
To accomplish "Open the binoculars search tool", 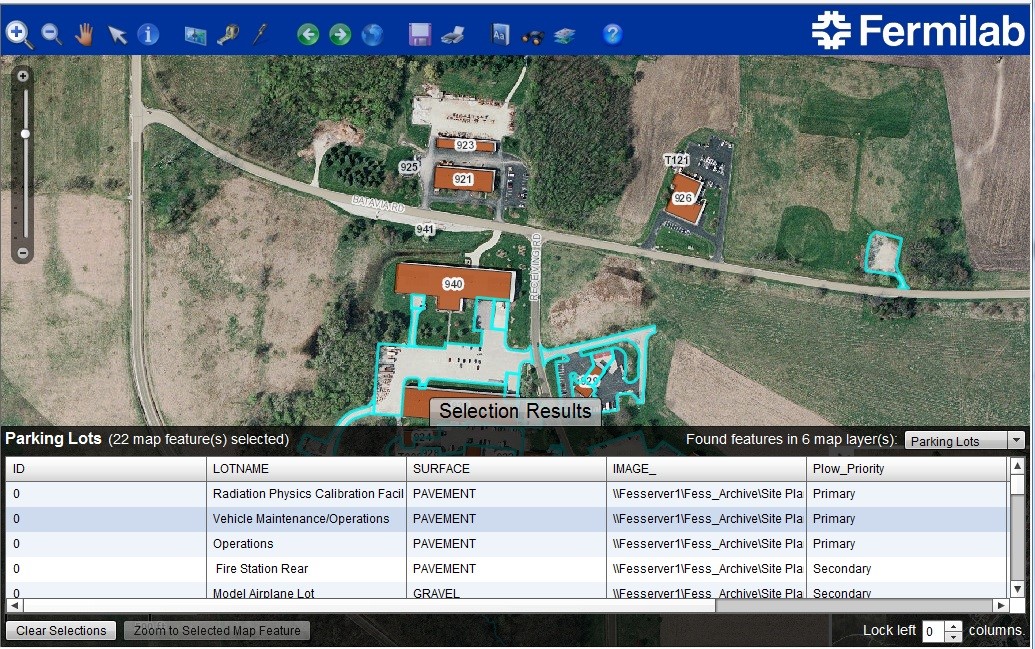I will coord(533,34).
